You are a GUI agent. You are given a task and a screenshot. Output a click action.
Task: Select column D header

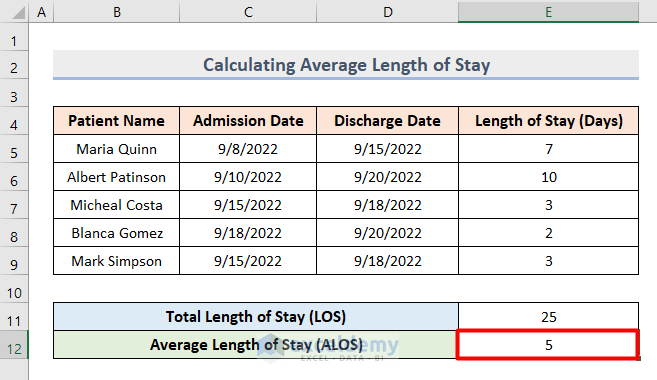click(x=388, y=12)
